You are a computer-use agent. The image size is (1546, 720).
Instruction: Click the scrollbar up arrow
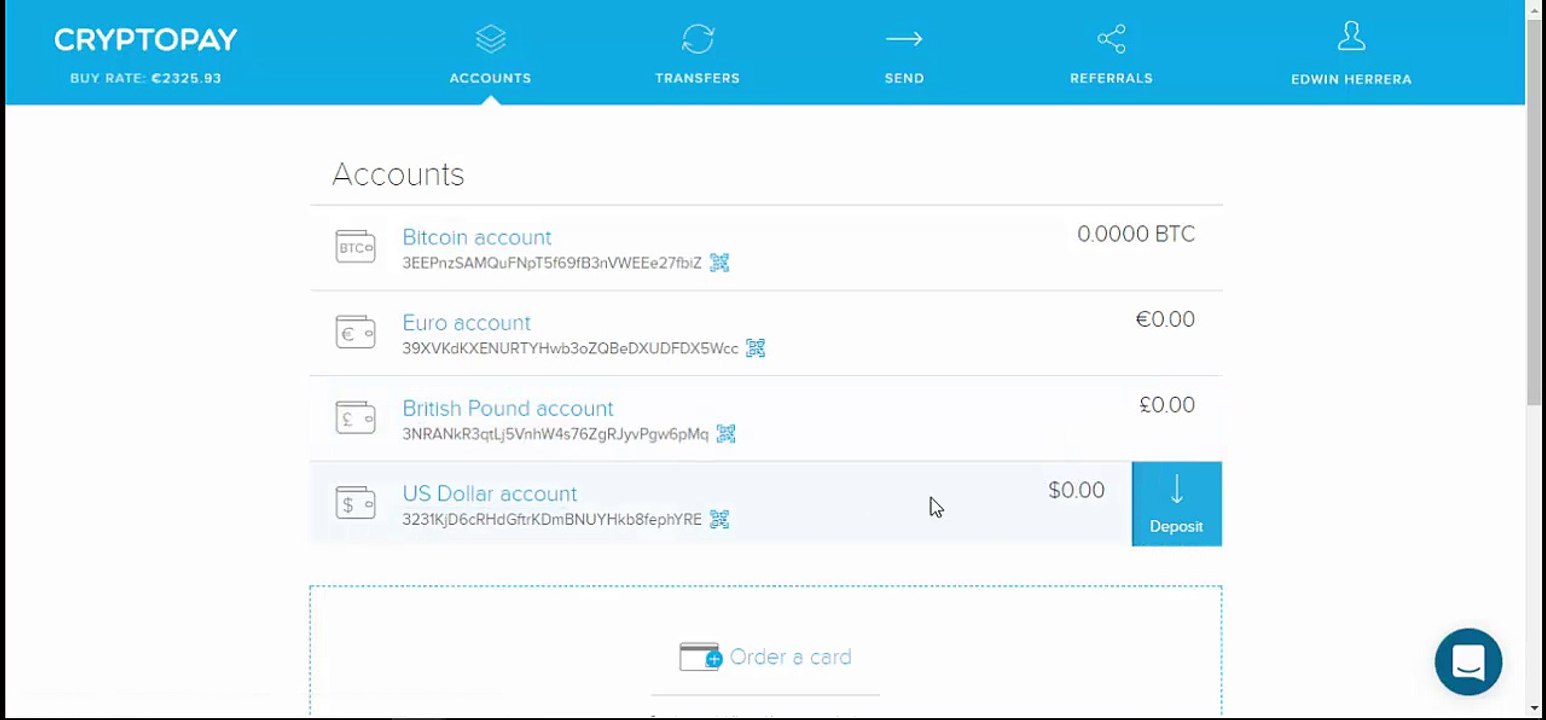tap(1536, 8)
